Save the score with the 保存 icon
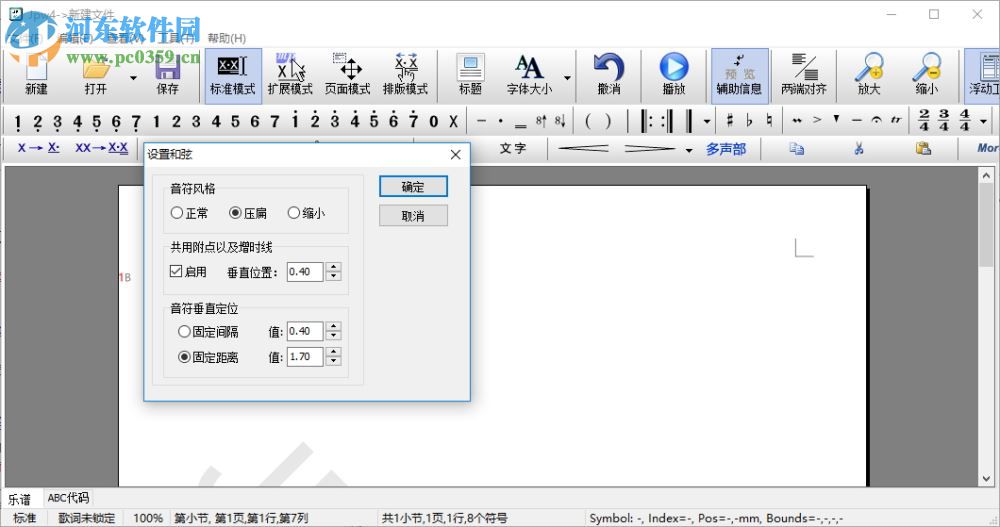 coord(168,75)
